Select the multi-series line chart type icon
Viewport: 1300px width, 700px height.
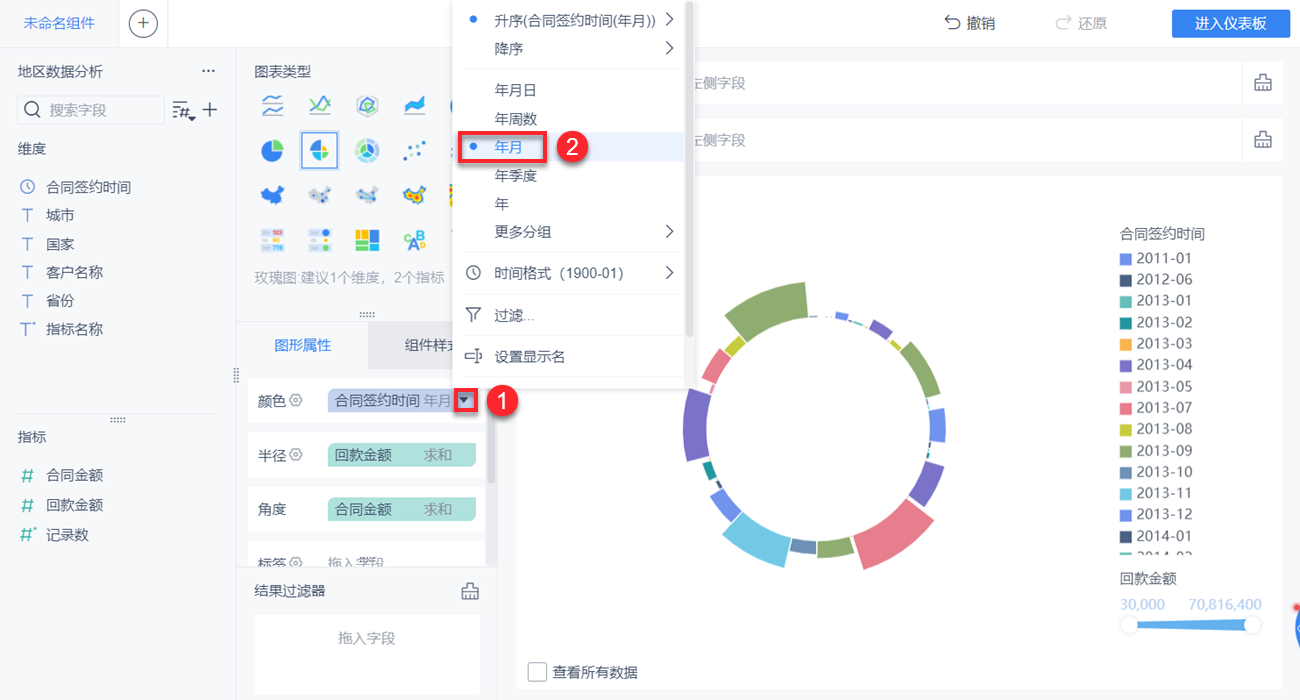click(x=272, y=105)
